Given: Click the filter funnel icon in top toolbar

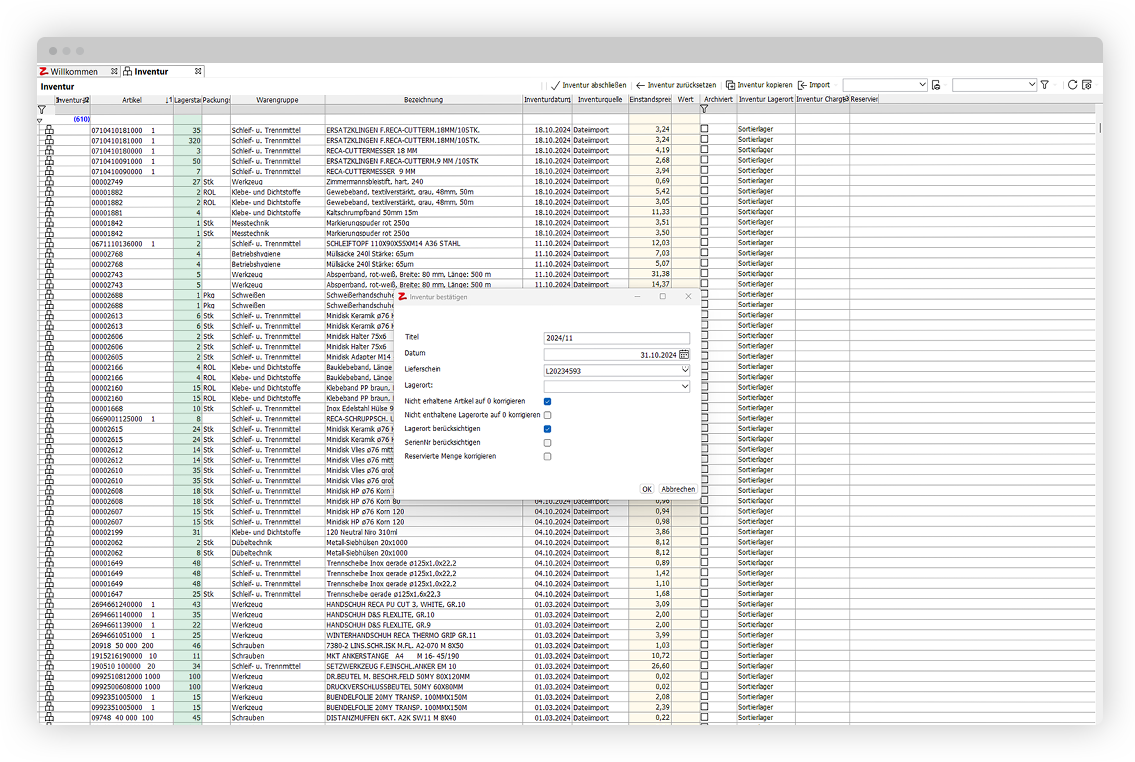Looking at the screenshot, I should [1044, 86].
